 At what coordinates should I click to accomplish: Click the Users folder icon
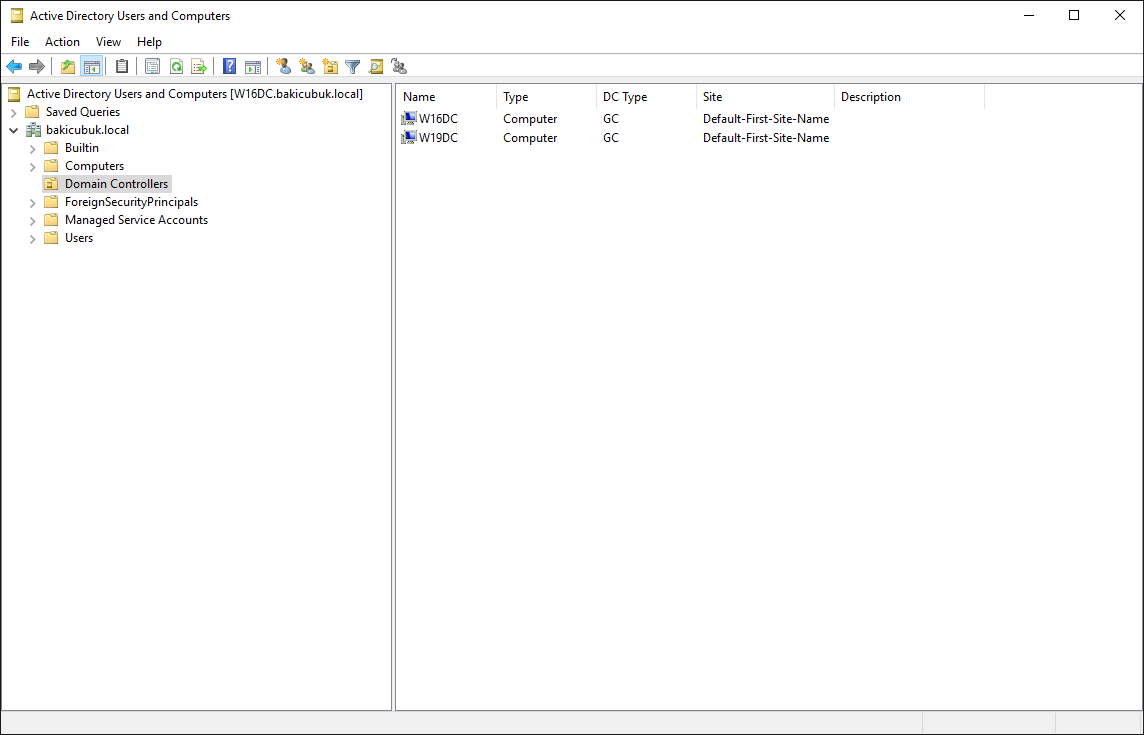coord(51,238)
